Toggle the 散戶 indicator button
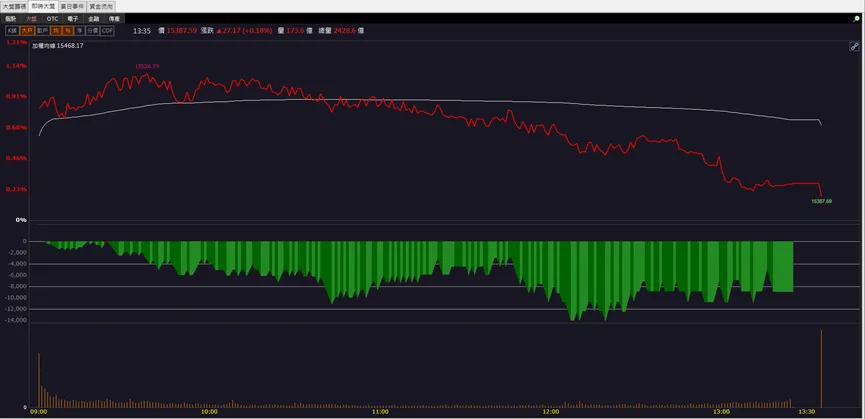 click(x=42, y=31)
